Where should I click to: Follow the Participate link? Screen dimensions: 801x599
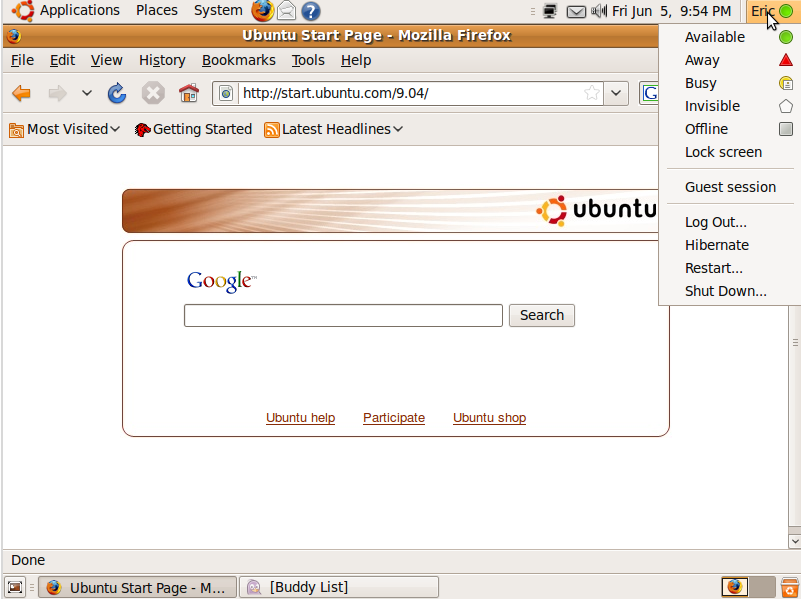[394, 418]
